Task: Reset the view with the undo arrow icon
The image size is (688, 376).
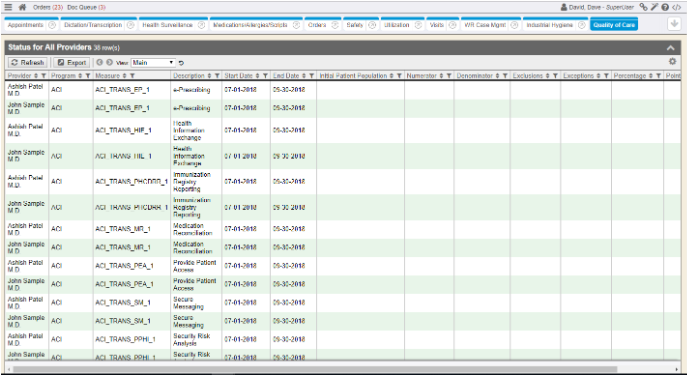Action: pyautogui.click(x=181, y=63)
